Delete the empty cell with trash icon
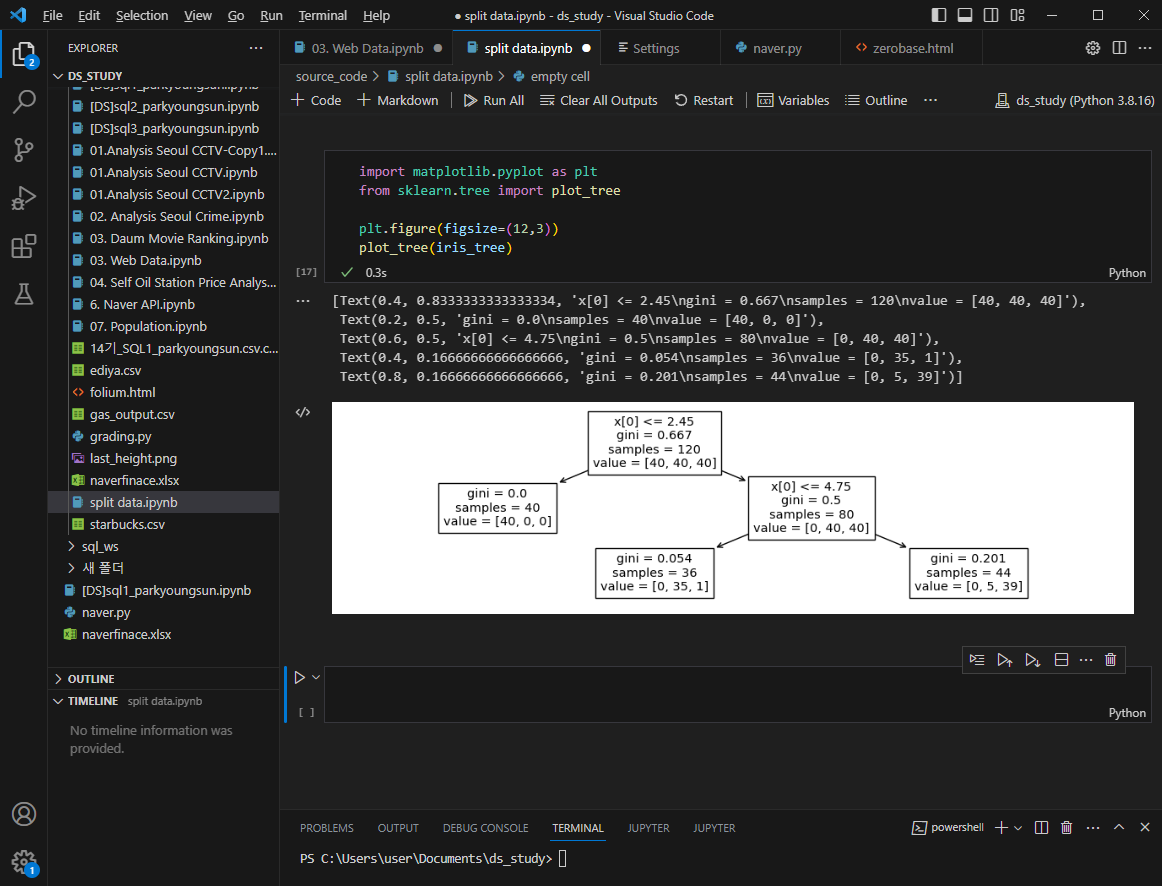 (x=1110, y=659)
